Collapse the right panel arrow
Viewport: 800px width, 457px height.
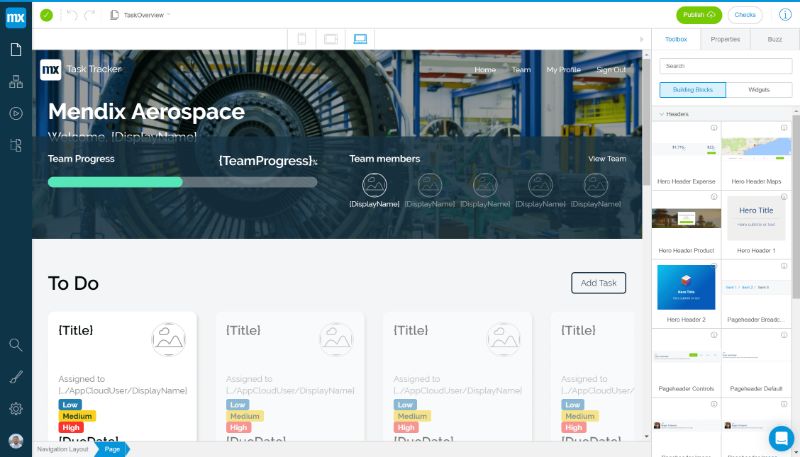click(x=642, y=39)
